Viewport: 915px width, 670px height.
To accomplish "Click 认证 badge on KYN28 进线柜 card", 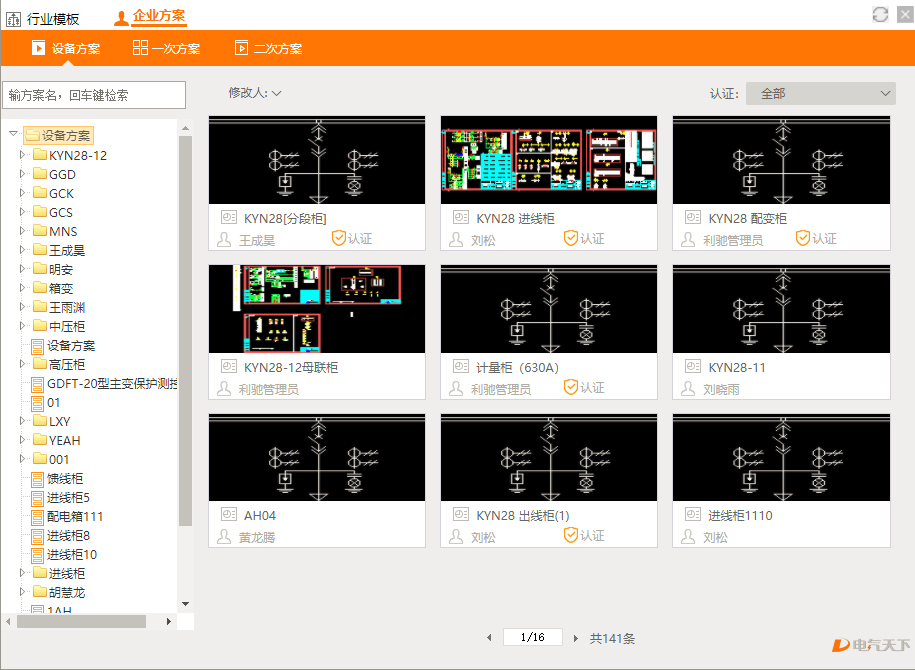I will point(584,238).
